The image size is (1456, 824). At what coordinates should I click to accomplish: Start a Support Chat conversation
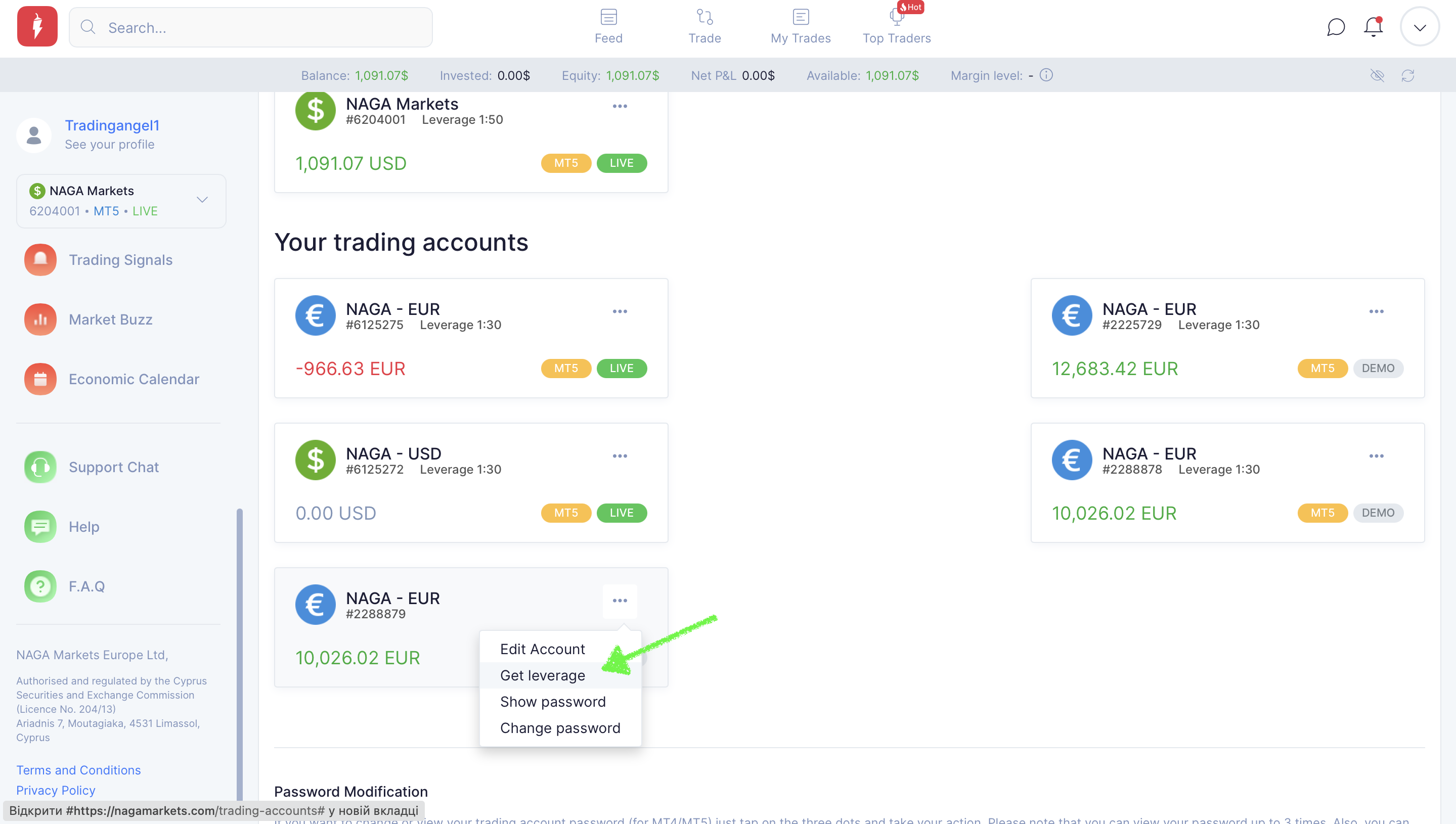[x=114, y=466]
